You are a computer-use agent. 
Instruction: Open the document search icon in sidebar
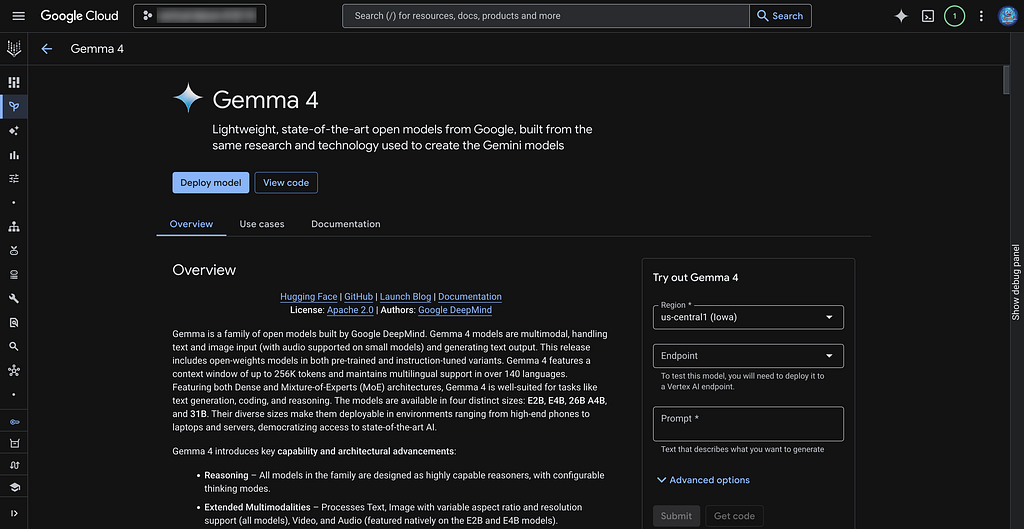(14, 323)
